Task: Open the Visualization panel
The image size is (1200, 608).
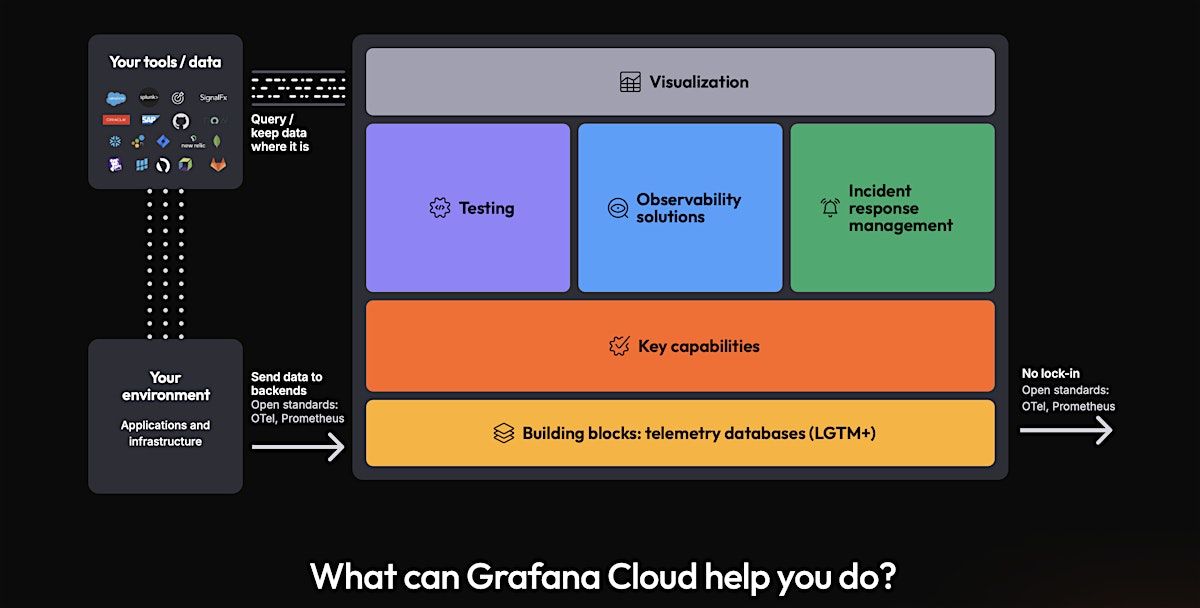Action: (680, 82)
